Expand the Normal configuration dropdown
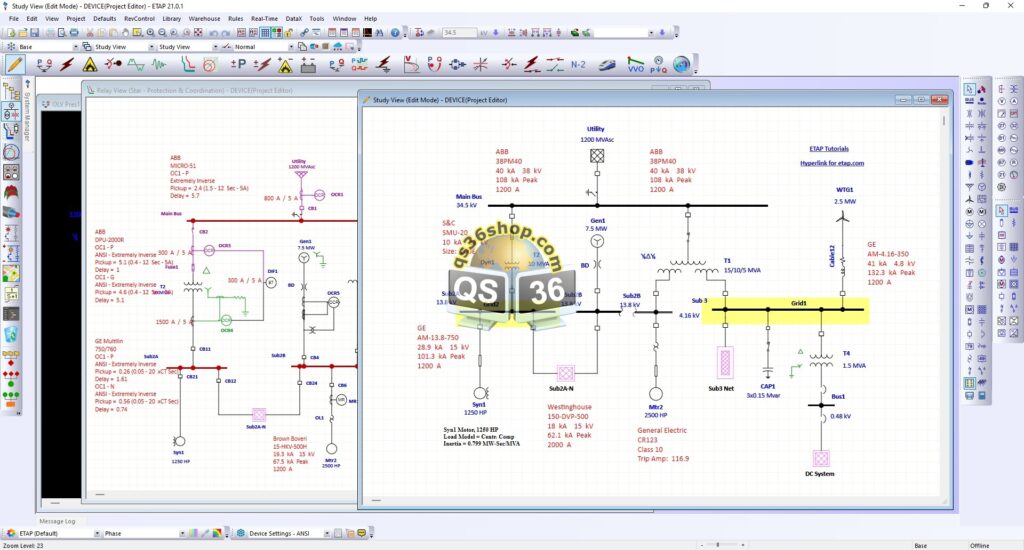1024x550 pixels. pyautogui.click(x=291, y=47)
